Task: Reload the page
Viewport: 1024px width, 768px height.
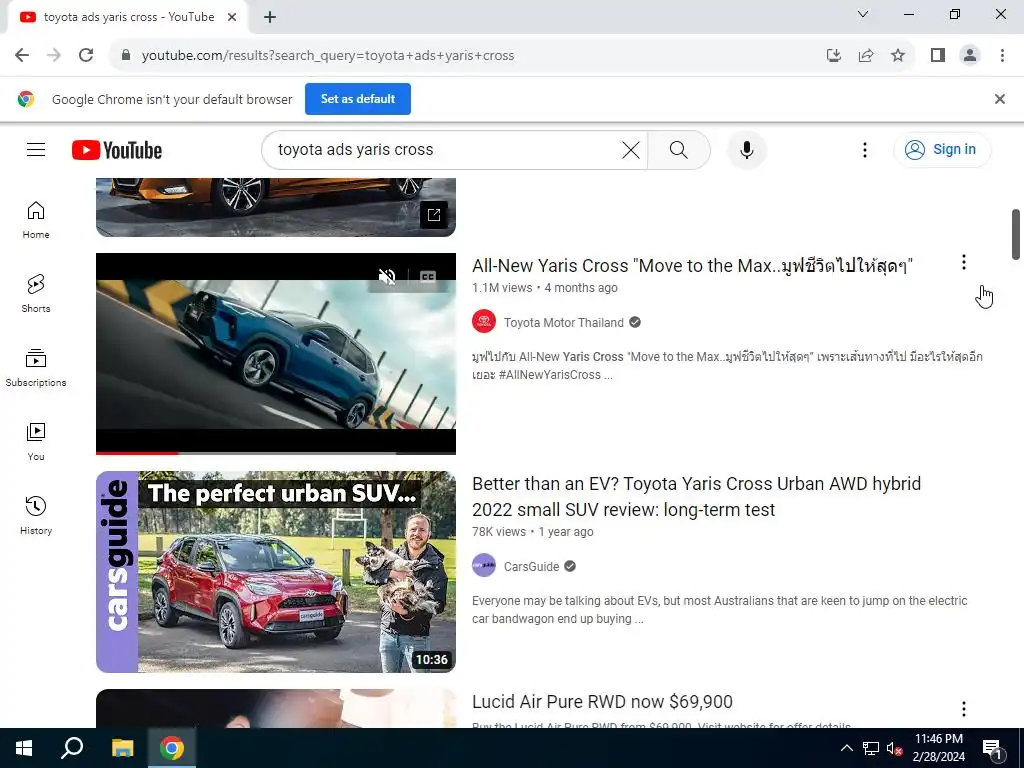Action: 86,56
